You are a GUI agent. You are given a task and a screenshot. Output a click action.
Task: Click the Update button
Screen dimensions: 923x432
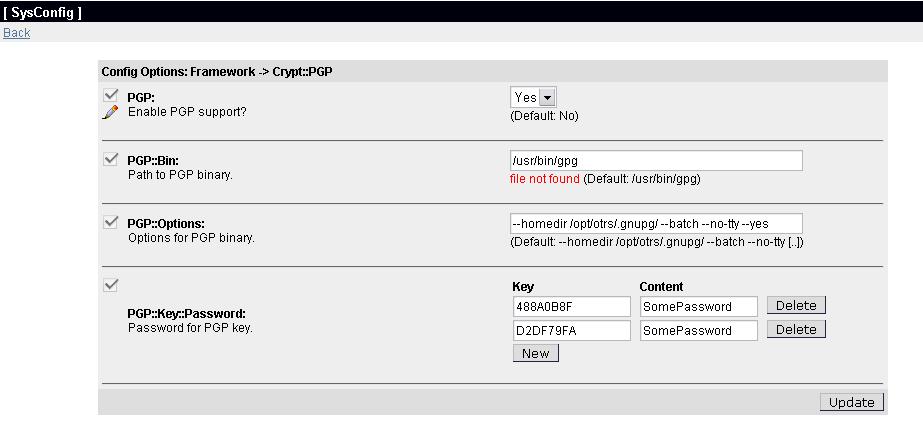click(851, 403)
